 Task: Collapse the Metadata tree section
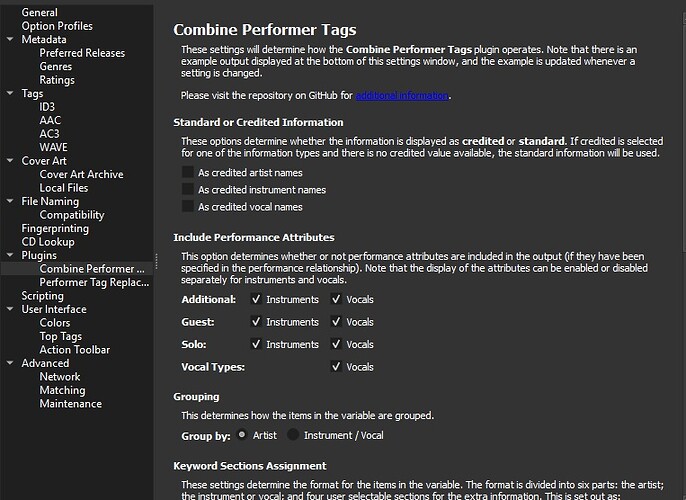click(11, 39)
